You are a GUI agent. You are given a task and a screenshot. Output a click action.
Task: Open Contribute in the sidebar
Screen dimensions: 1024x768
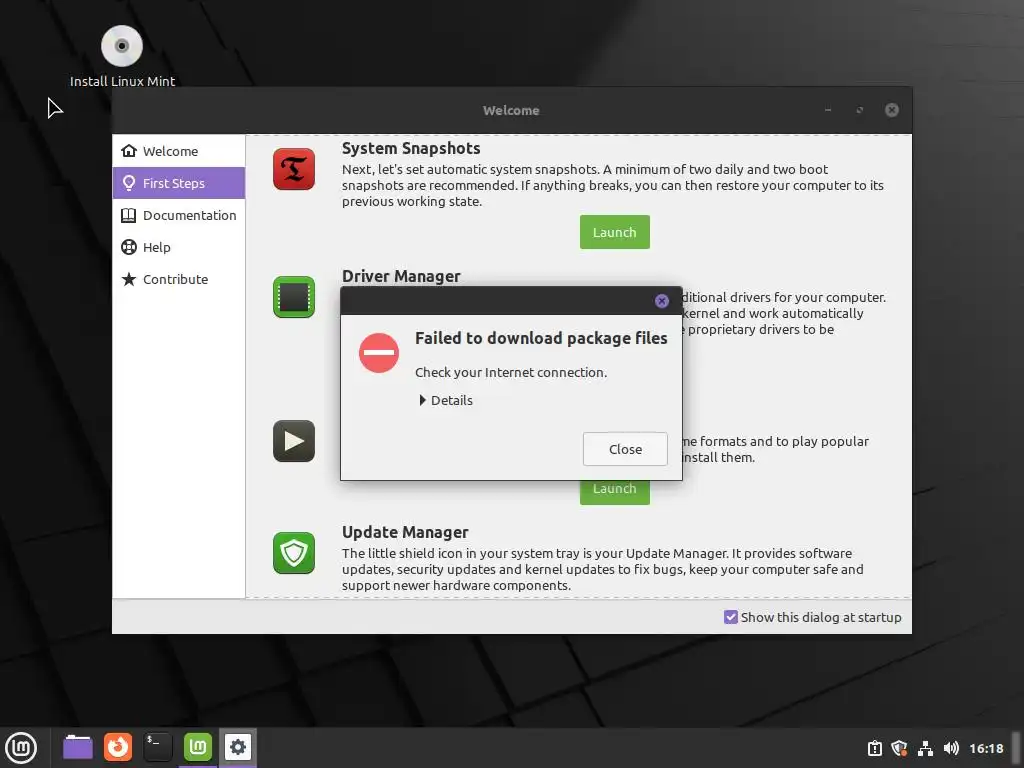pyautogui.click(x=179, y=279)
